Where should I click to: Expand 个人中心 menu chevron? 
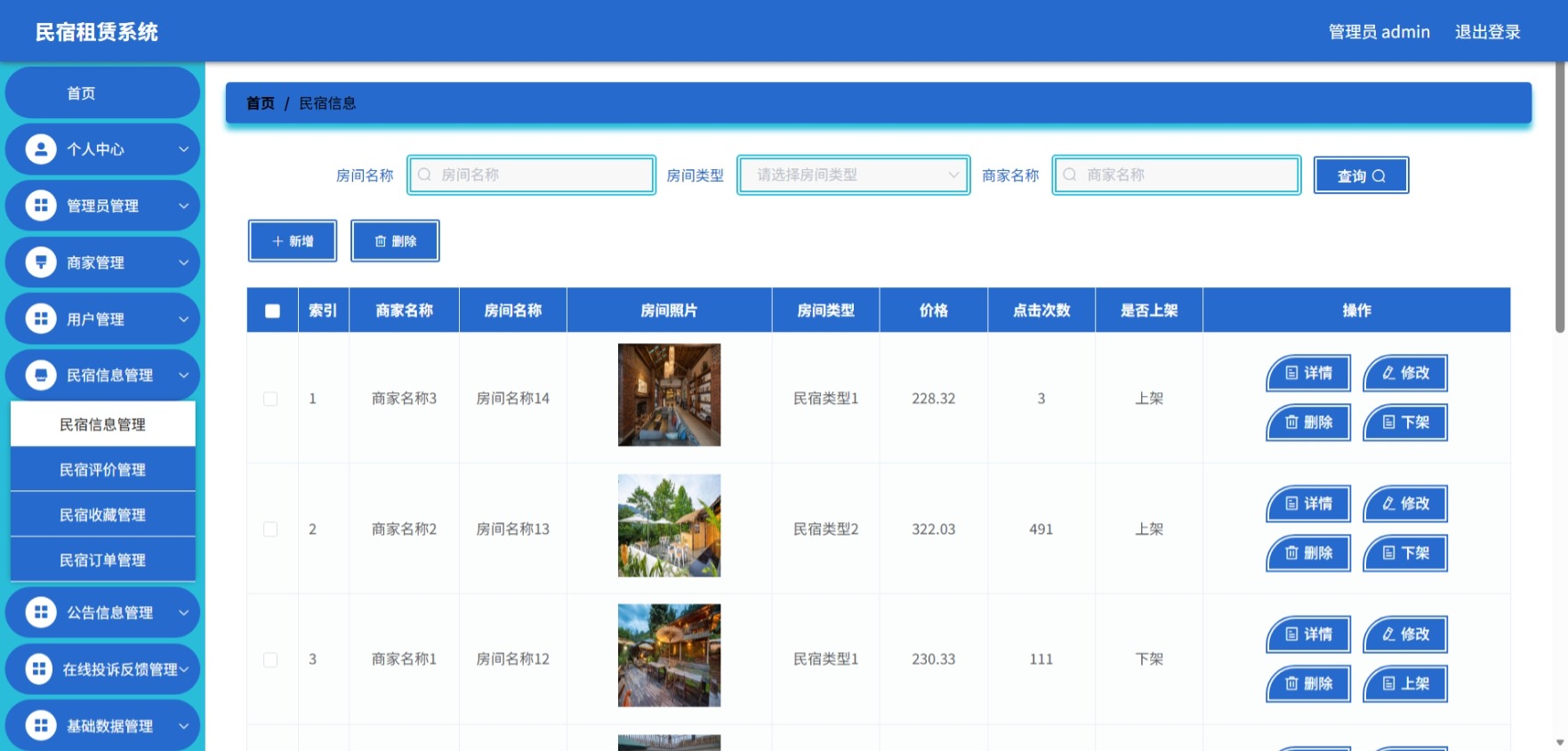183,149
